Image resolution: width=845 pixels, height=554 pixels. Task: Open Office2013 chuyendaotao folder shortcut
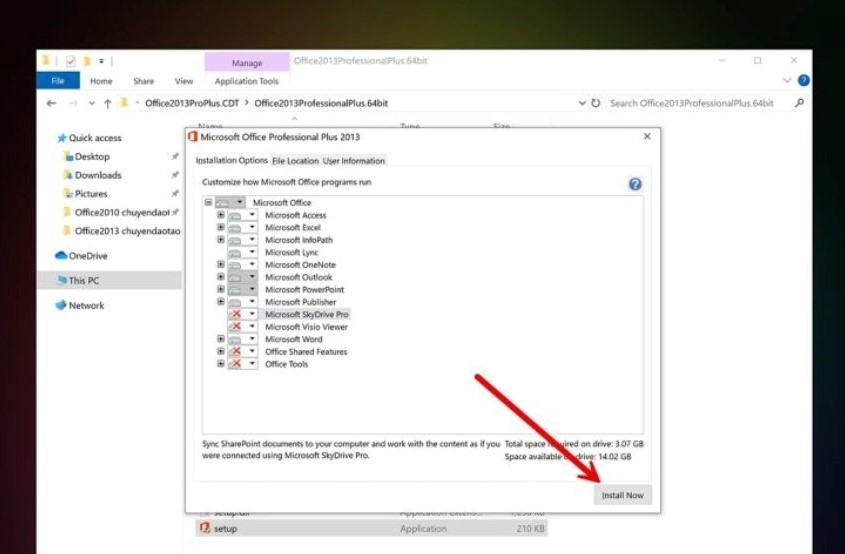[122, 231]
